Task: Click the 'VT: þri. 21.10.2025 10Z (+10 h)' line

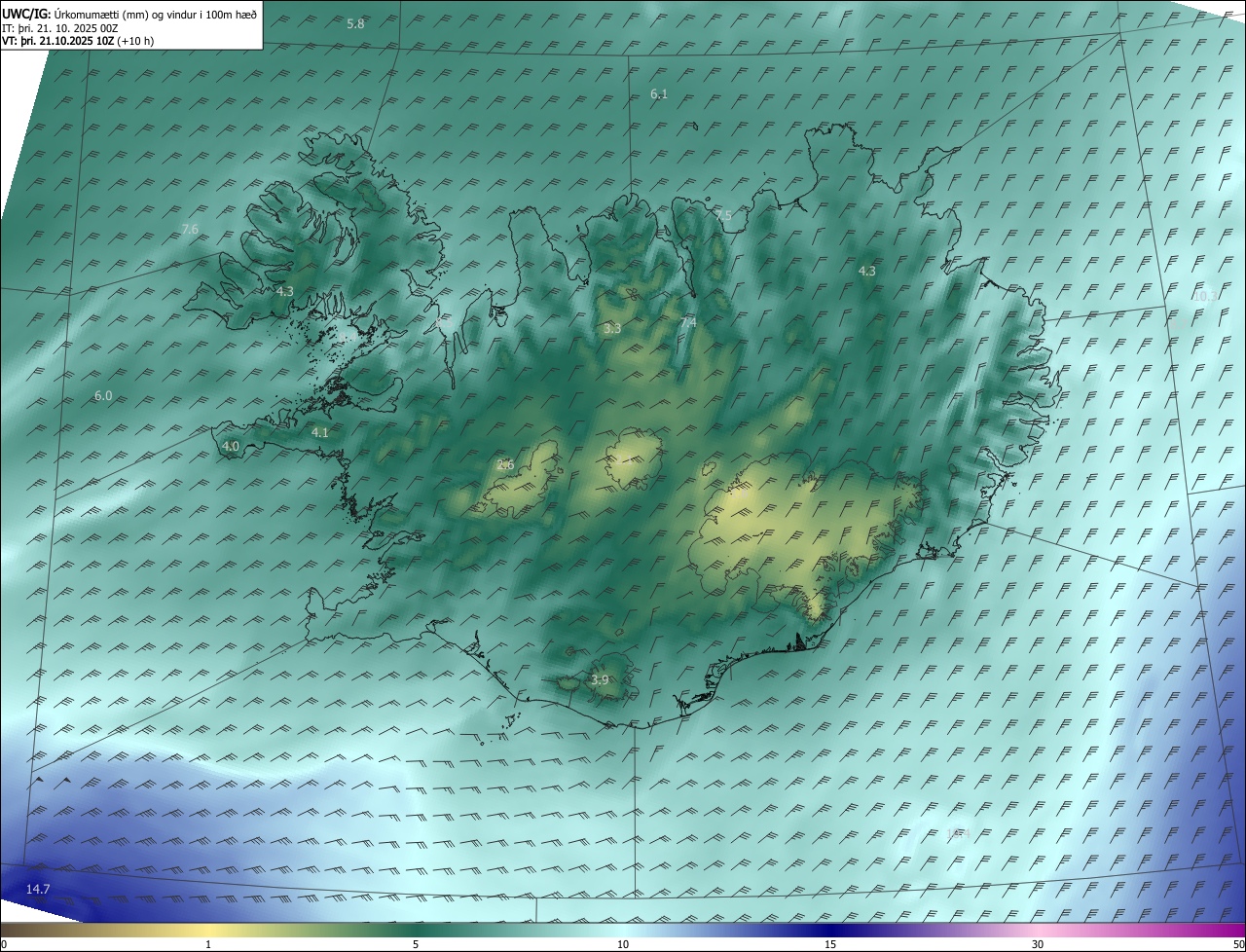Action: click(78, 41)
